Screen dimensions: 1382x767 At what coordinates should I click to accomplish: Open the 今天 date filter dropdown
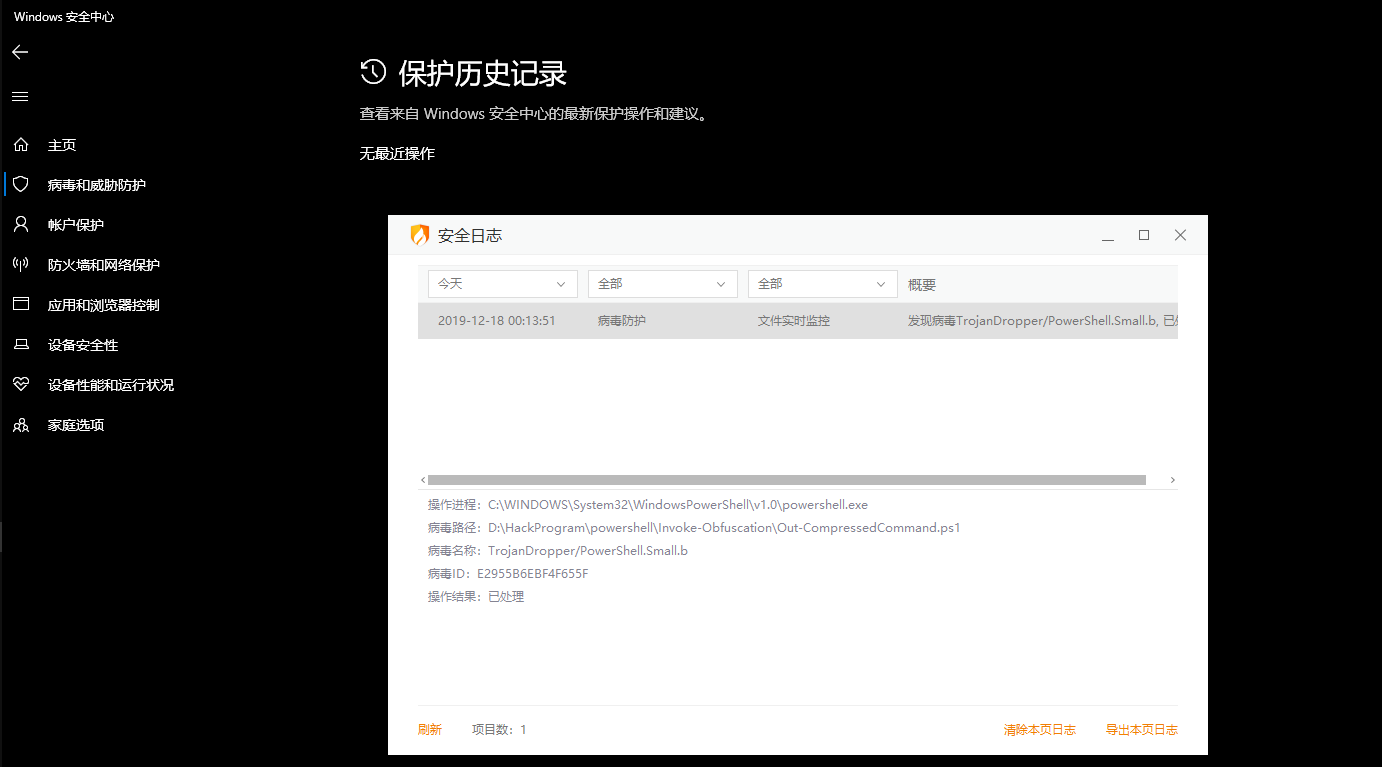[x=503, y=284]
